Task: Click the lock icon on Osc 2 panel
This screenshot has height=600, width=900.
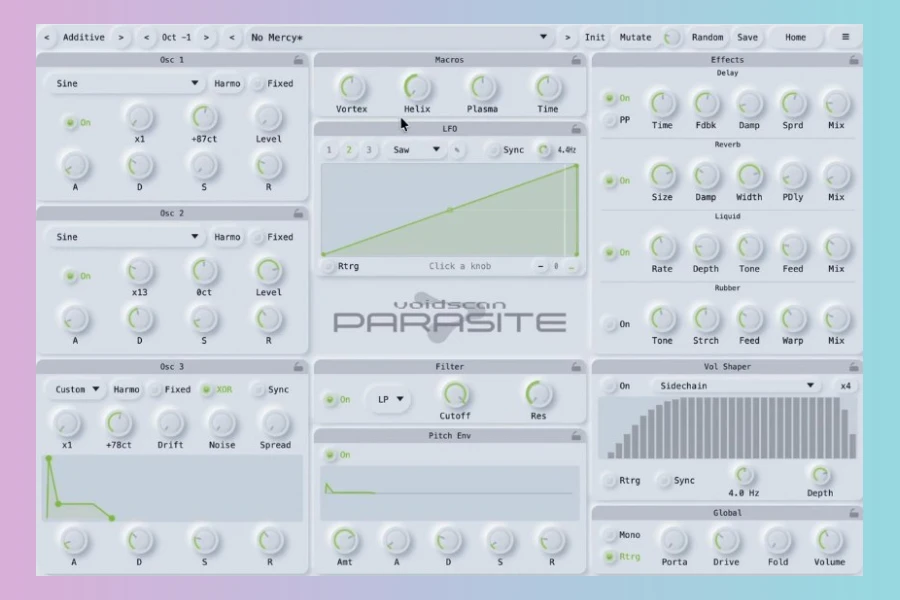Action: (x=298, y=213)
